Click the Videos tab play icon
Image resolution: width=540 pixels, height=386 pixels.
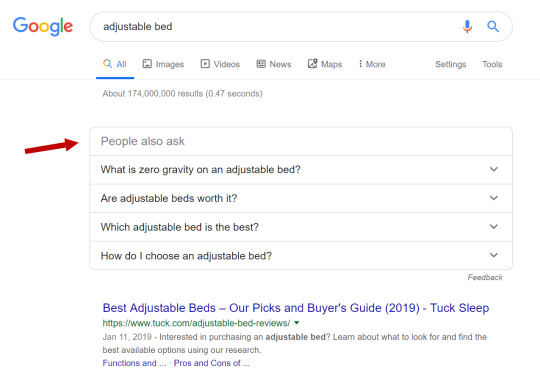pyautogui.click(x=205, y=64)
